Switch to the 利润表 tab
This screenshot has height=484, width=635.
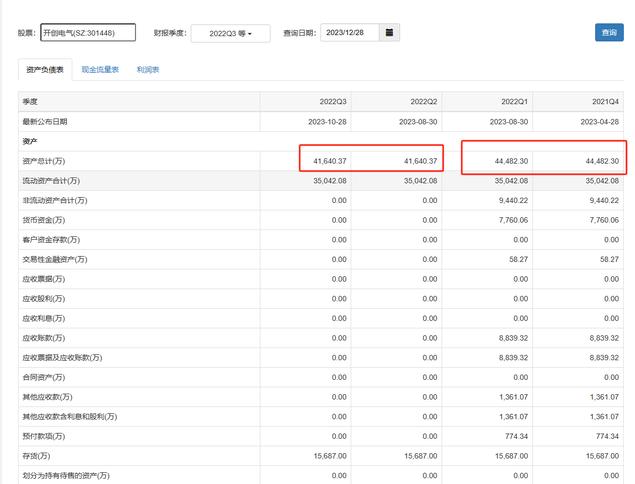[x=149, y=70]
